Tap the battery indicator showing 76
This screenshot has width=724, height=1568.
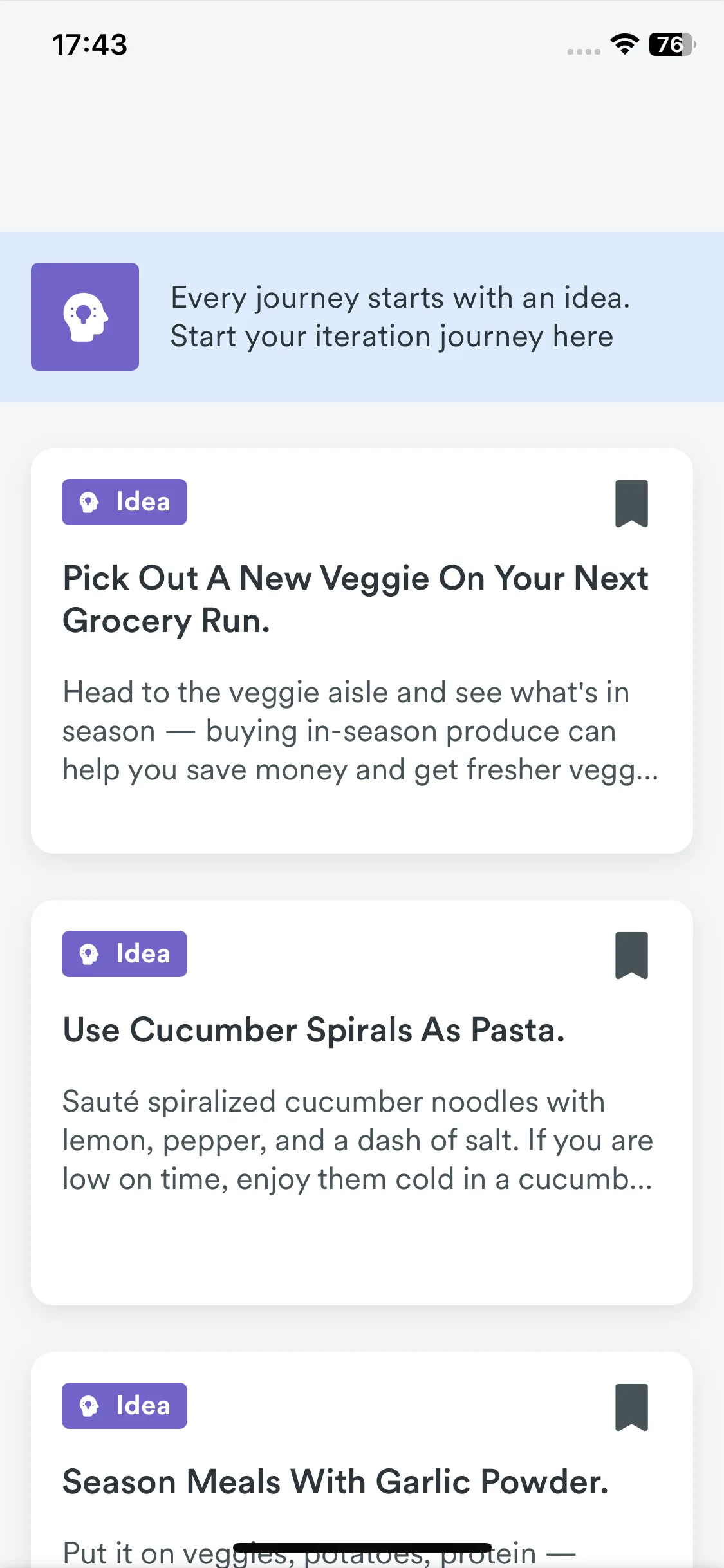[673, 44]
